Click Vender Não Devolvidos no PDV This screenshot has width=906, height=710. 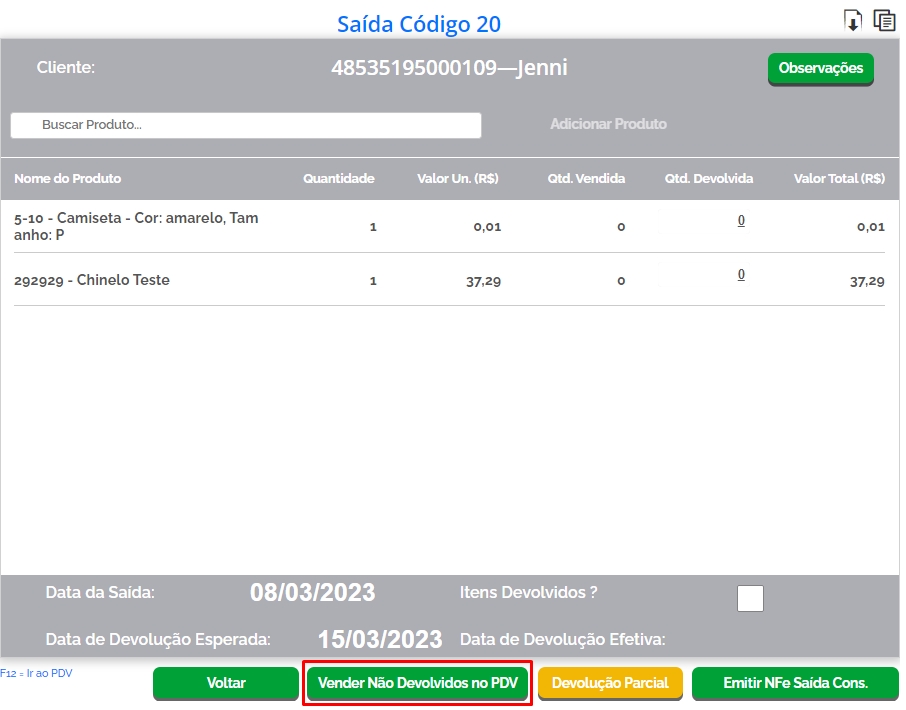(417, 683)
